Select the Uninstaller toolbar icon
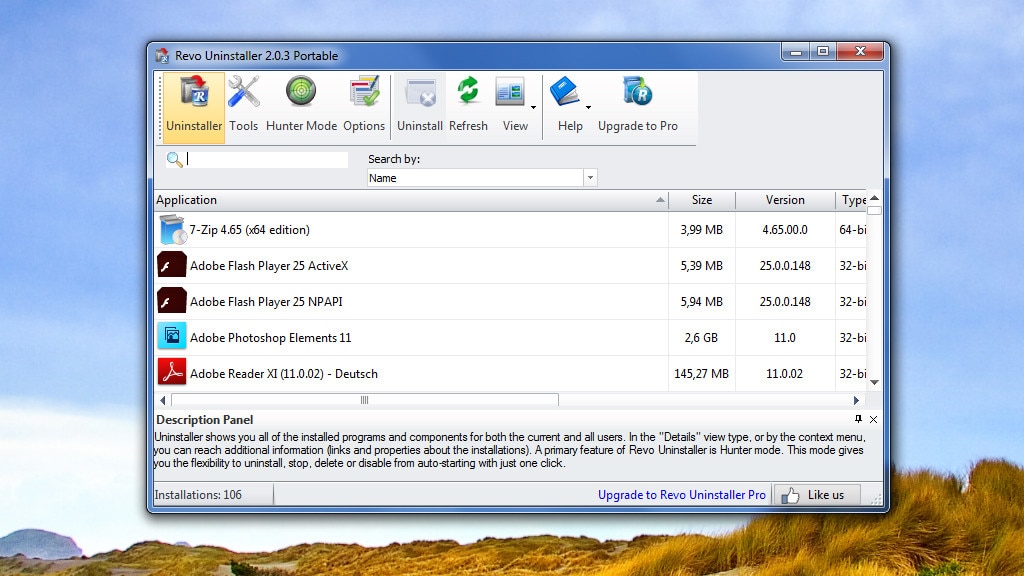The image size is (1024, 576). 194,108
